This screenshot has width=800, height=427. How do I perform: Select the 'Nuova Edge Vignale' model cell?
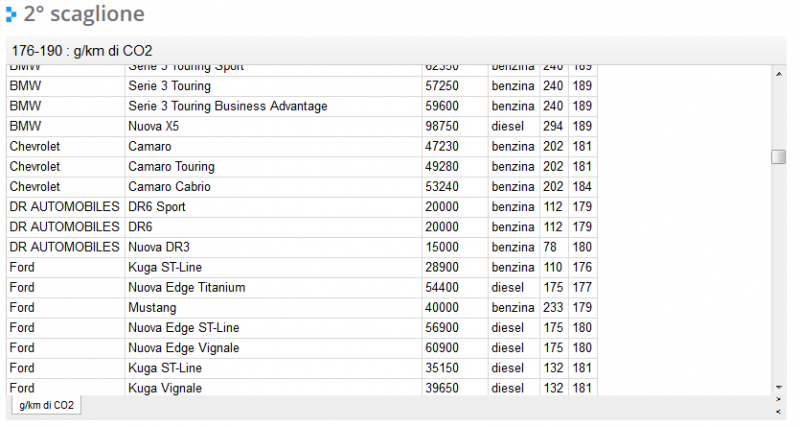tap(273, 348)
